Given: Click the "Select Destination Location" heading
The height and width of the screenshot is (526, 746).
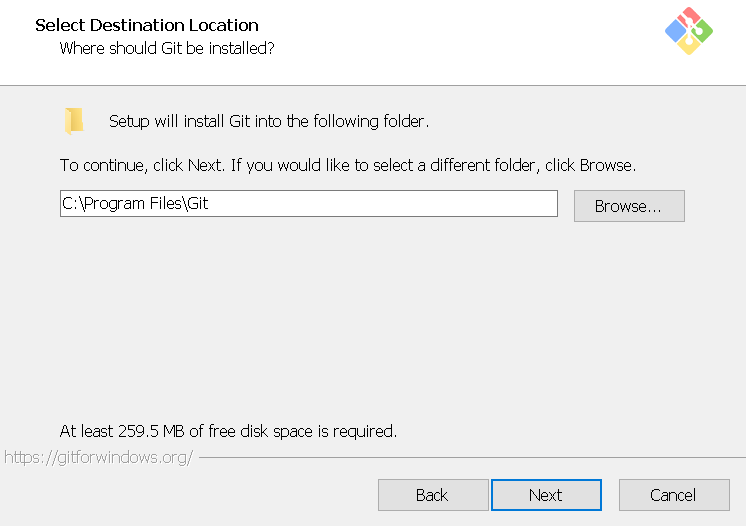Looking at the screenshot, I should 147,25.
